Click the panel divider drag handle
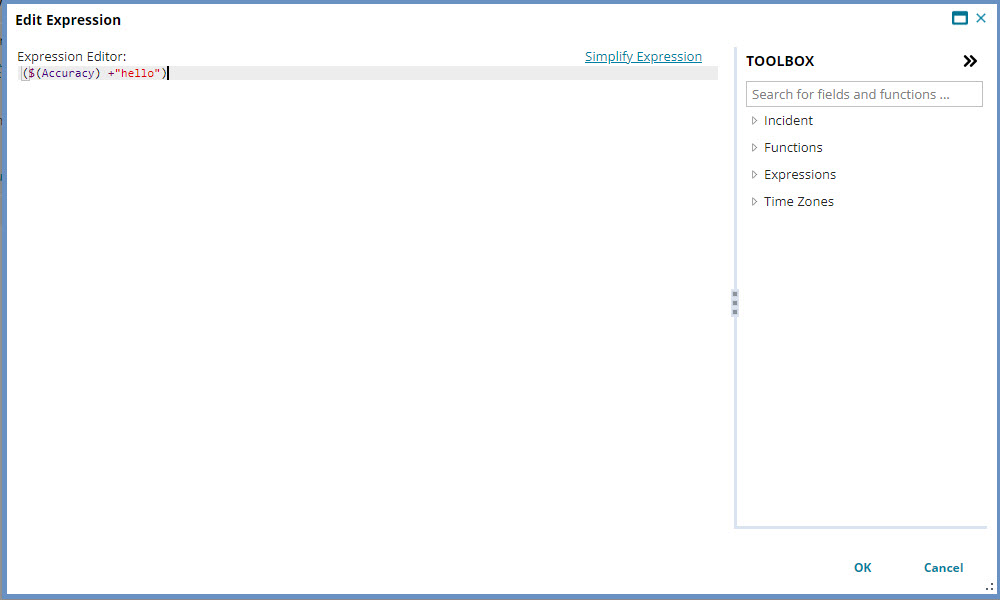This screenshot has height=600, width=1000. pyautogui.click(x=735, y=303)
